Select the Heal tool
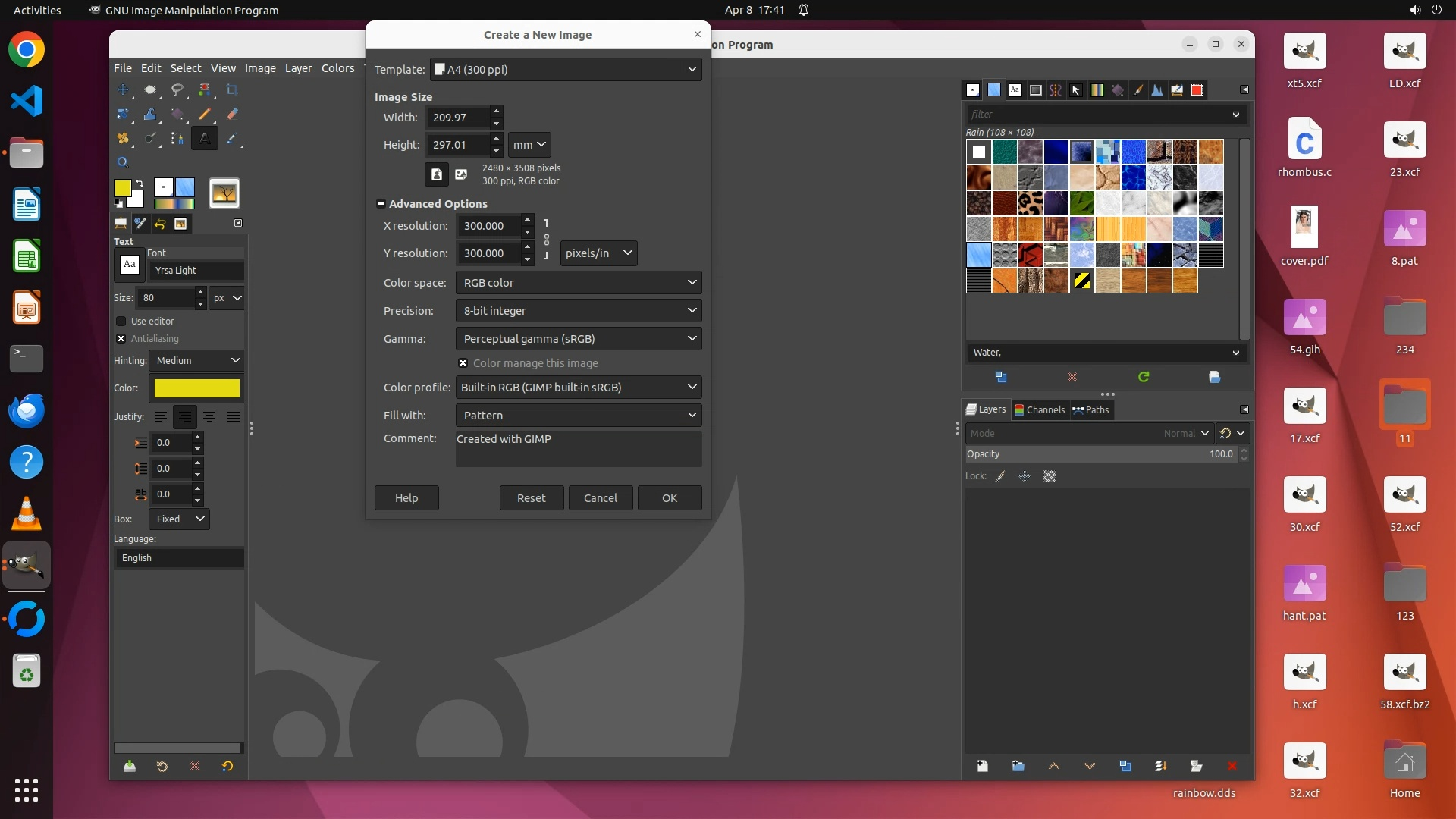The height and width of the screenshot is (819, 1456). [123, 139]
